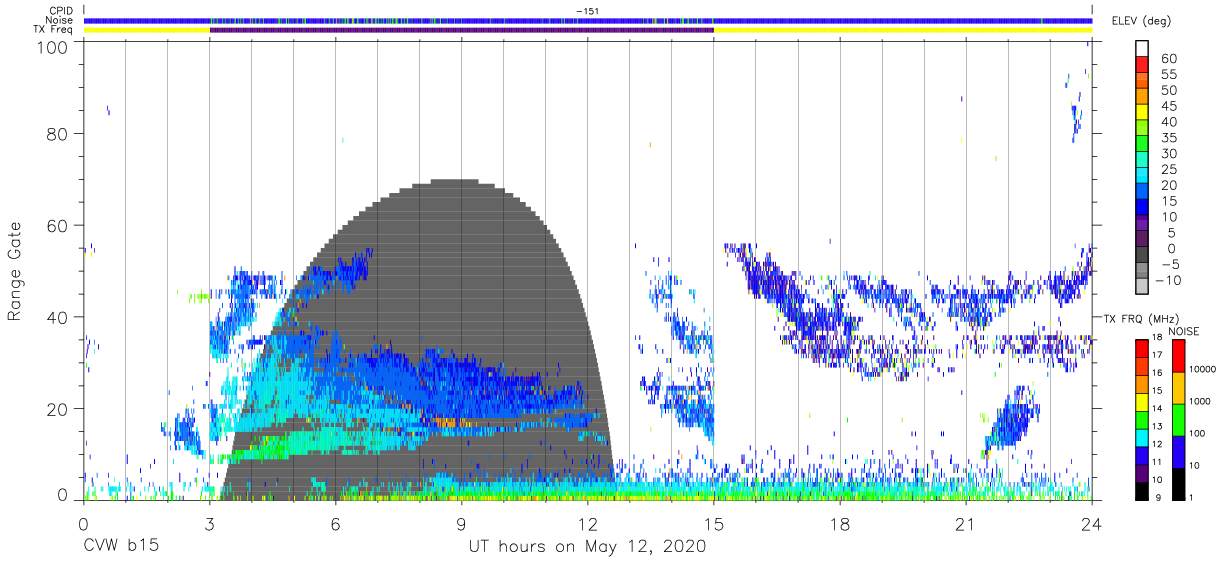This screenshot has width=1228, height=567.
Task: Click the red 55–60 degree elevation color segment
Action: click(1143, 65)
